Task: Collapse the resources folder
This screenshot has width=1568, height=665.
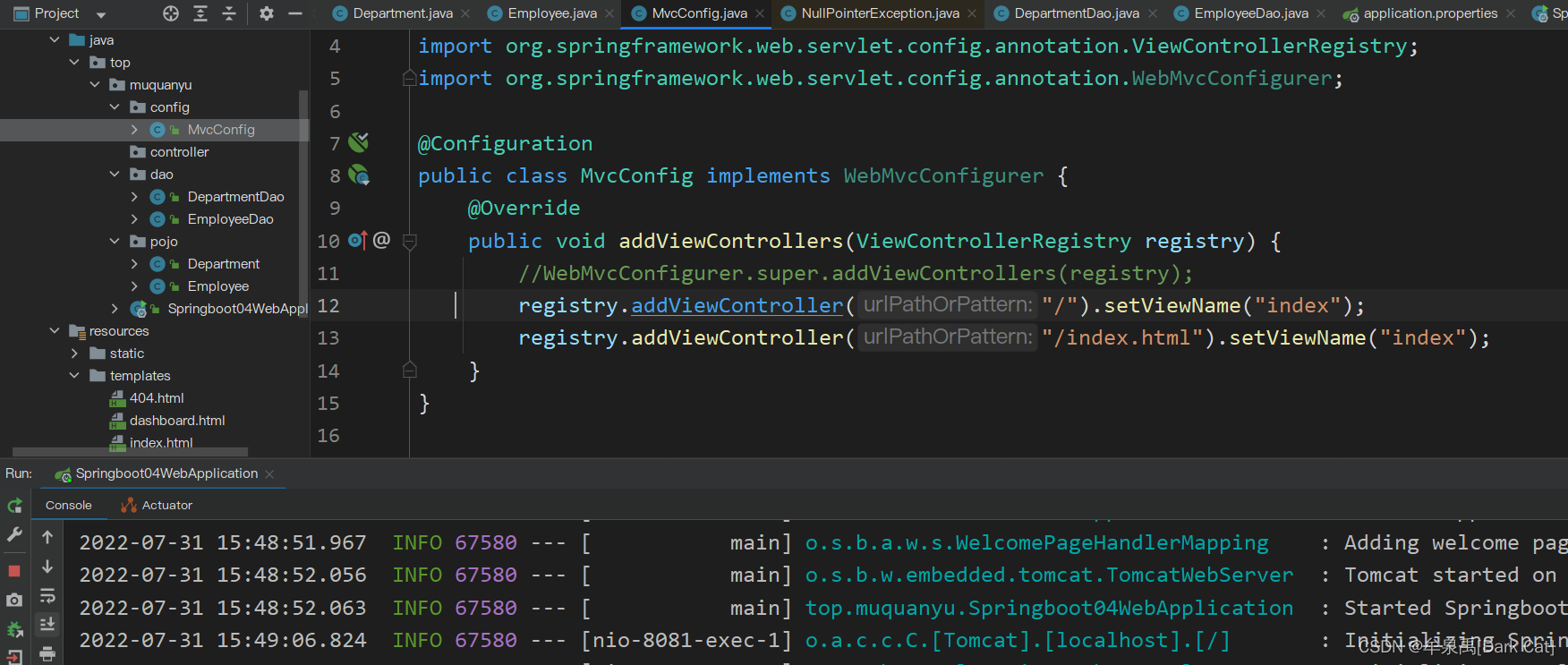Action: click(x=55, y=331)
